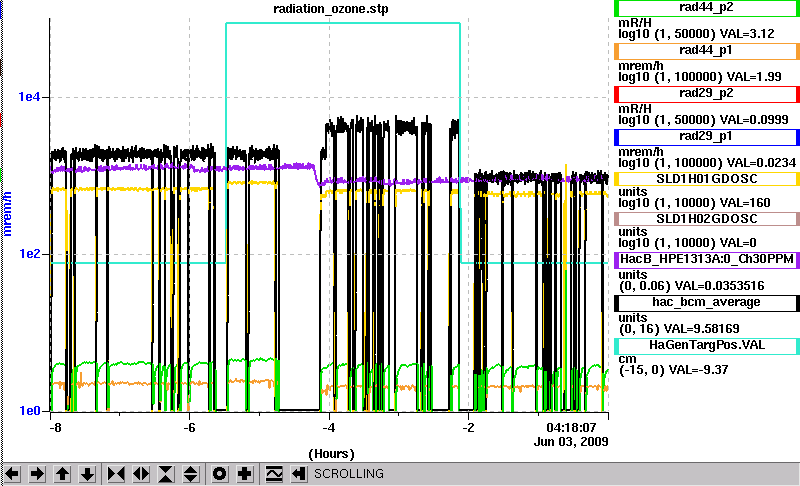The width and height of the screenshot is (800, 486).
Task: Click the (Hours) x-axis title
Action: pyautogui.click(x=331, y=454)
